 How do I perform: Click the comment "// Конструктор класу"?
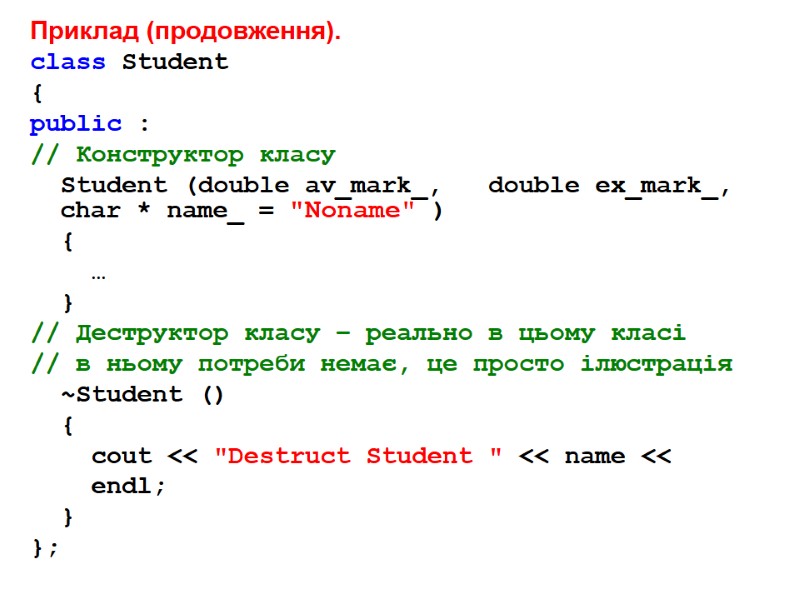click(x=185, y=154)
